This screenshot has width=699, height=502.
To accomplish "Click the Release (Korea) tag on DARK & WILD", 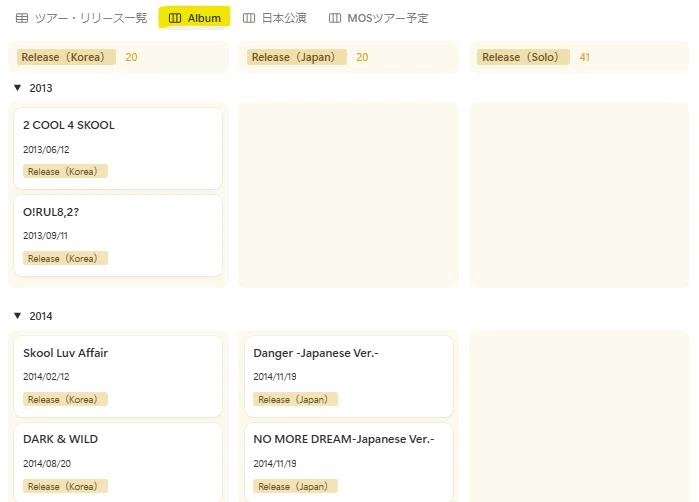I will (65, 486).
